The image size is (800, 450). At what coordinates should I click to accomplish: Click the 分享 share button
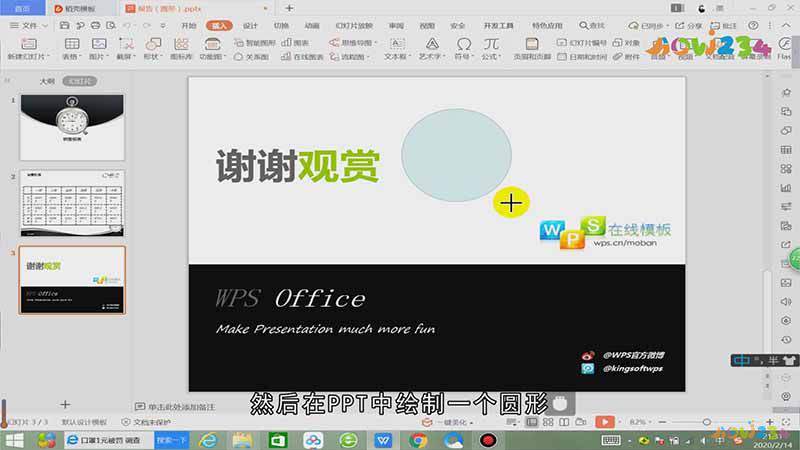tap(688, 25)
